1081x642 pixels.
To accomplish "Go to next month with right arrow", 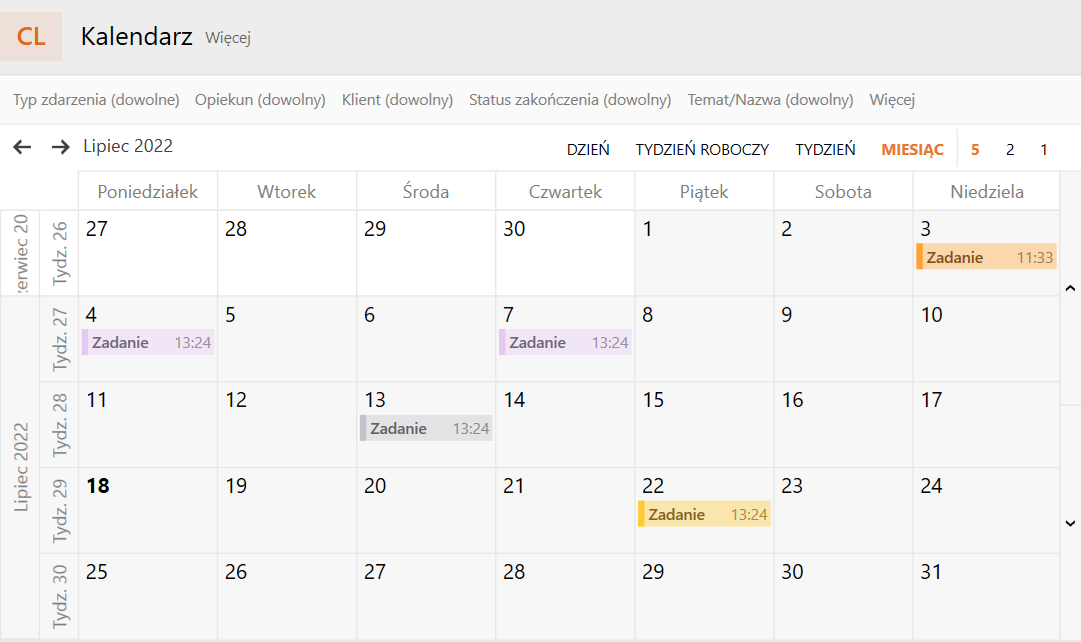I will click(x=61, y=147).
